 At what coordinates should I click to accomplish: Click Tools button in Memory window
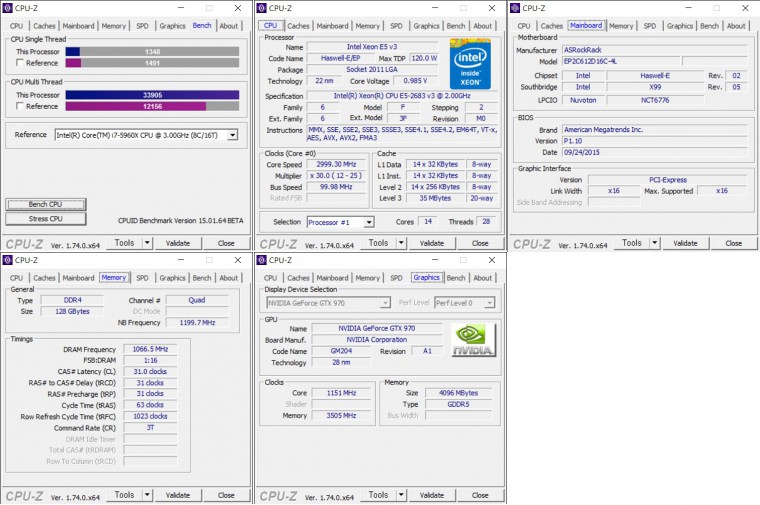pyautogui.click(x=124, y=495)
